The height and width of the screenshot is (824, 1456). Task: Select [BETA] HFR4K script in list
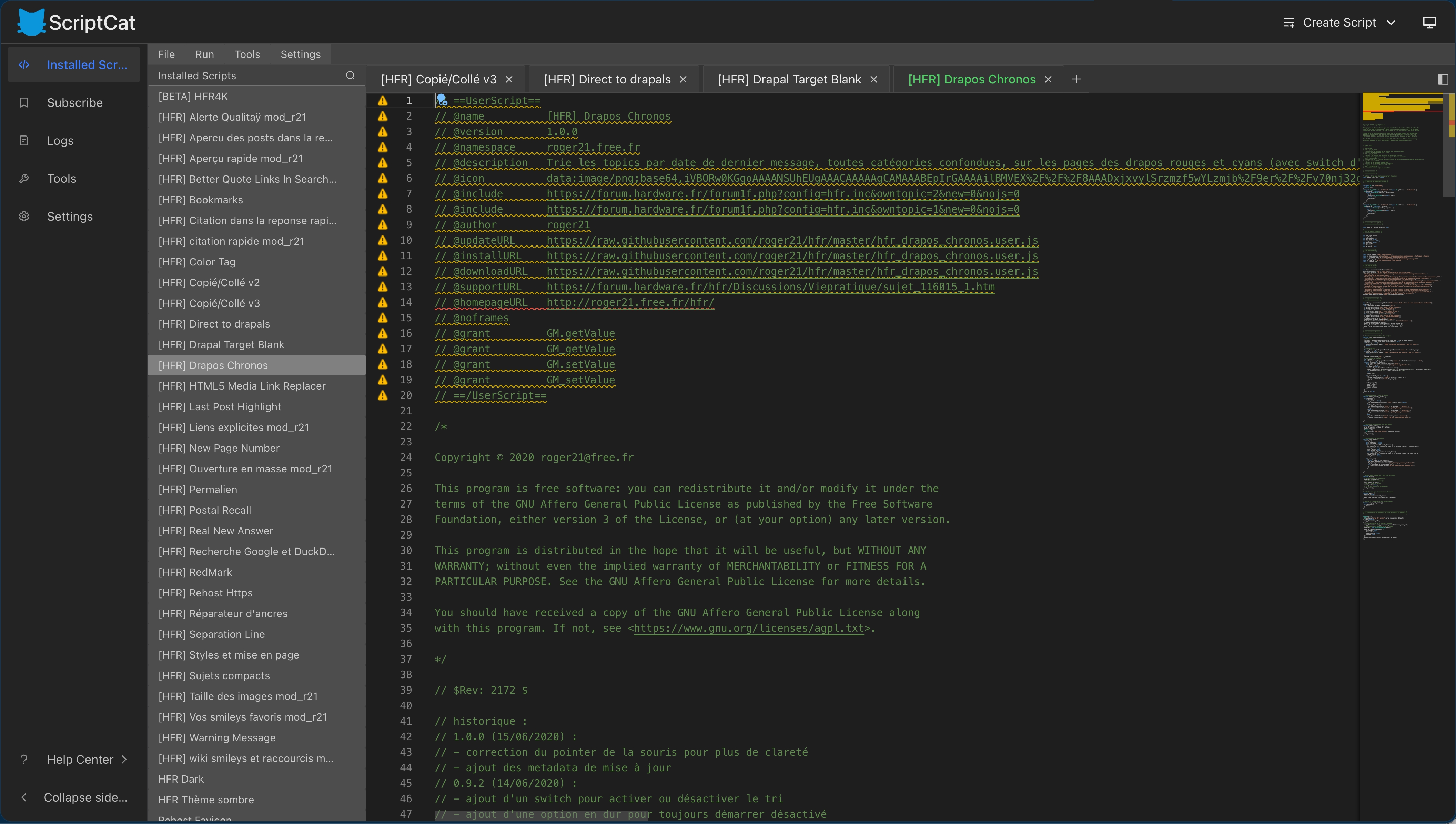(x=257, y=96)
